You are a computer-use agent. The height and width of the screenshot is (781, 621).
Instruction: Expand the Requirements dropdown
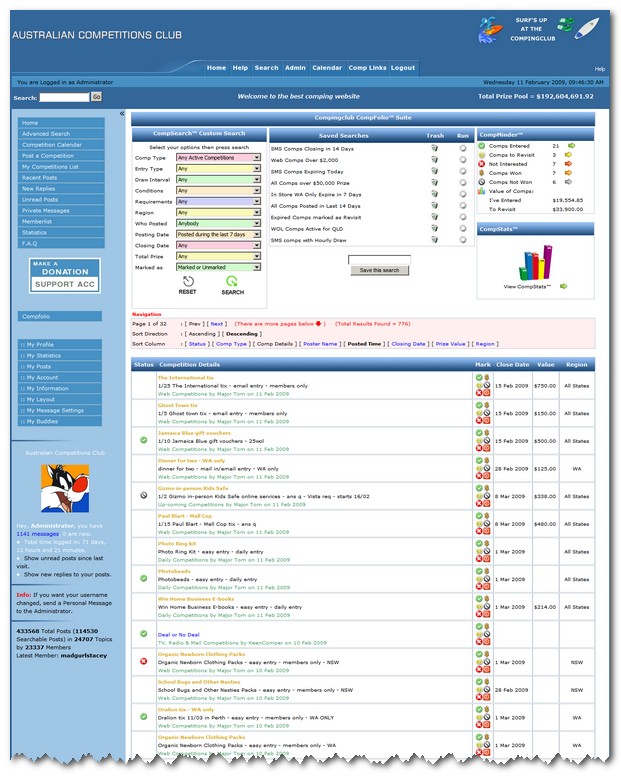point(219,201)
